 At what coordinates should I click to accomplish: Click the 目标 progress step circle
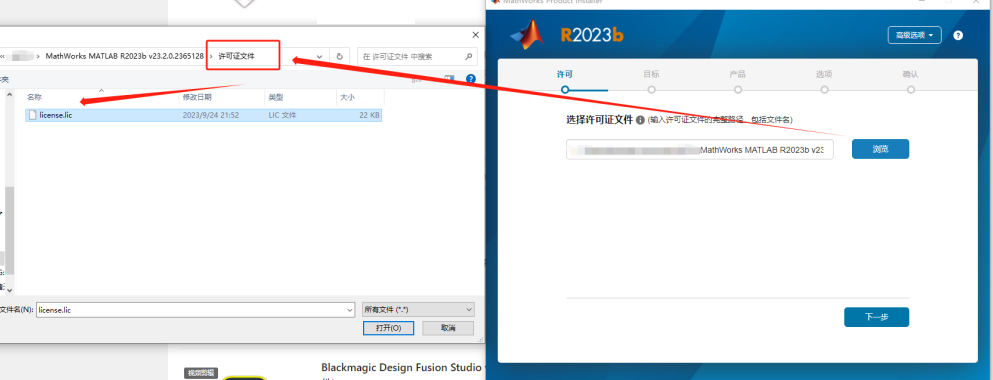tap(651, 90)
